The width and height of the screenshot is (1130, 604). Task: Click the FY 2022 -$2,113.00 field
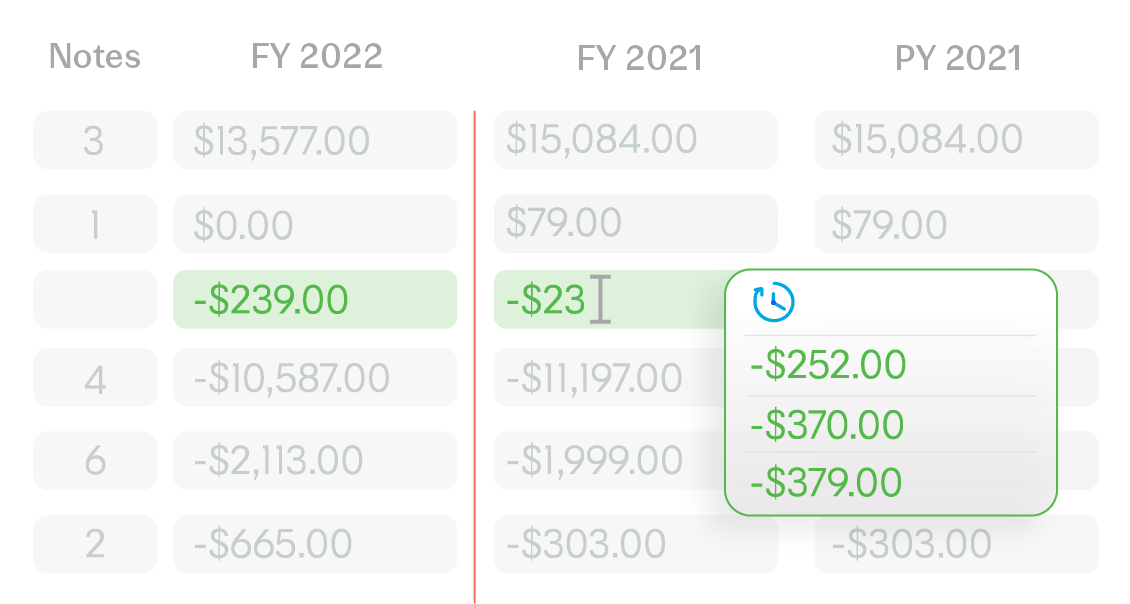(315, 460)
